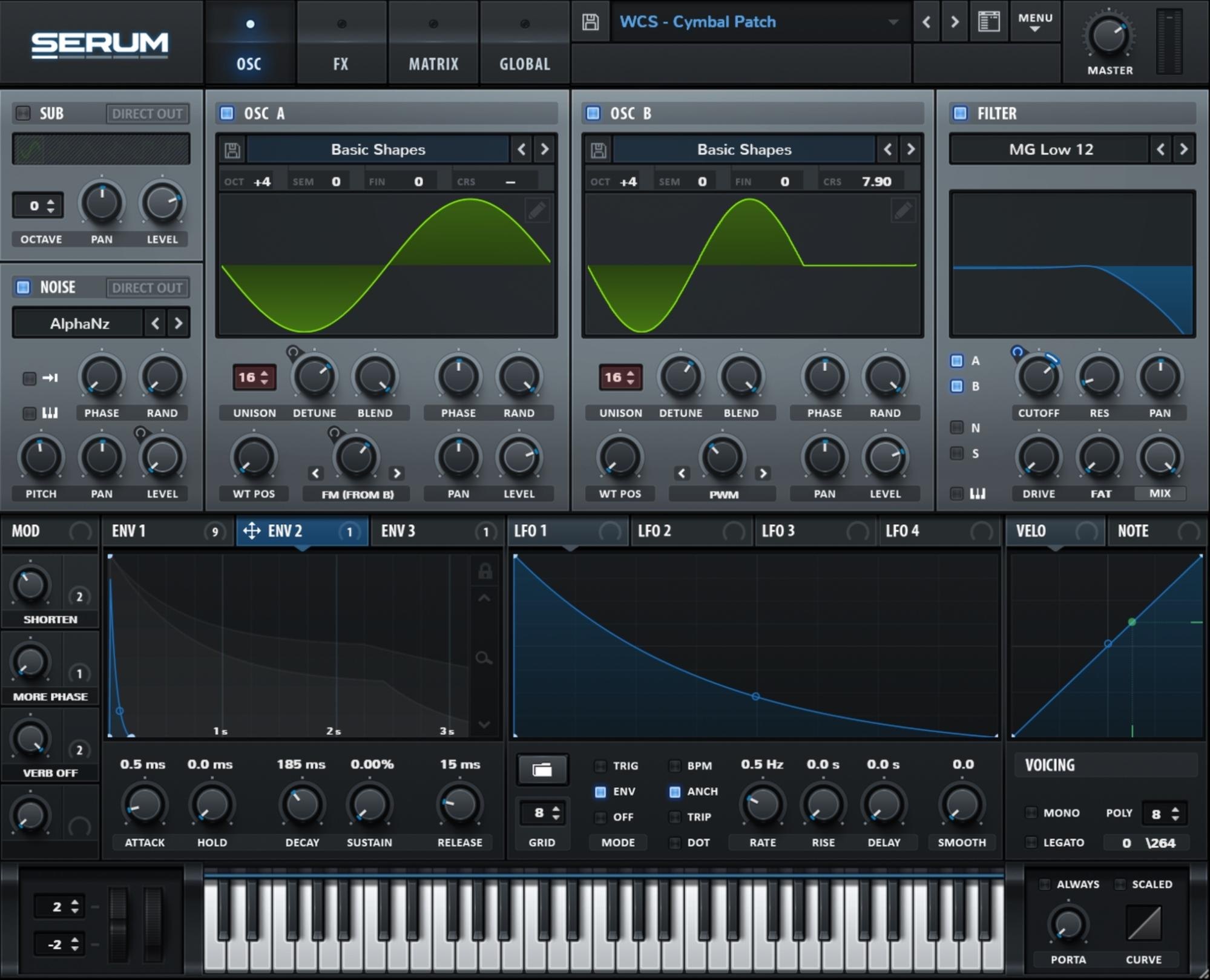This screenshot has width=1210, height=980.
Task: Select the ENV 1 tab
Action: click(168, 531)
